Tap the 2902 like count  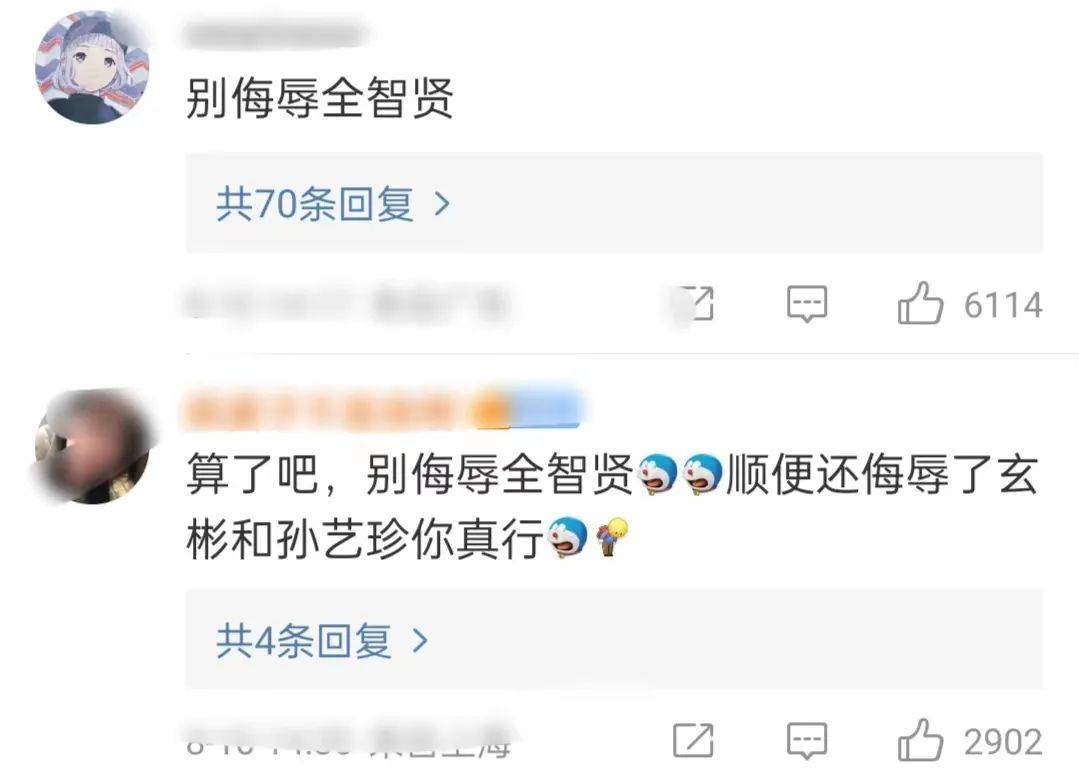click(1003, 742)
